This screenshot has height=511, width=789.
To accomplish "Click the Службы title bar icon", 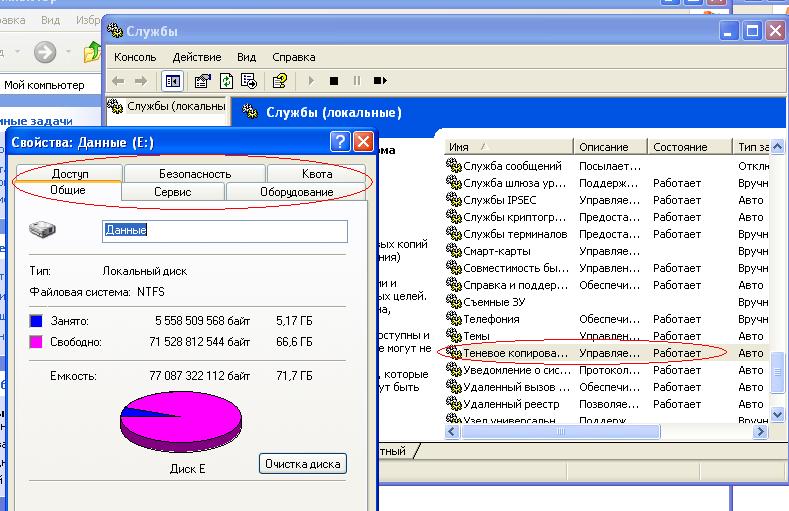I will (x=115, y=31).
